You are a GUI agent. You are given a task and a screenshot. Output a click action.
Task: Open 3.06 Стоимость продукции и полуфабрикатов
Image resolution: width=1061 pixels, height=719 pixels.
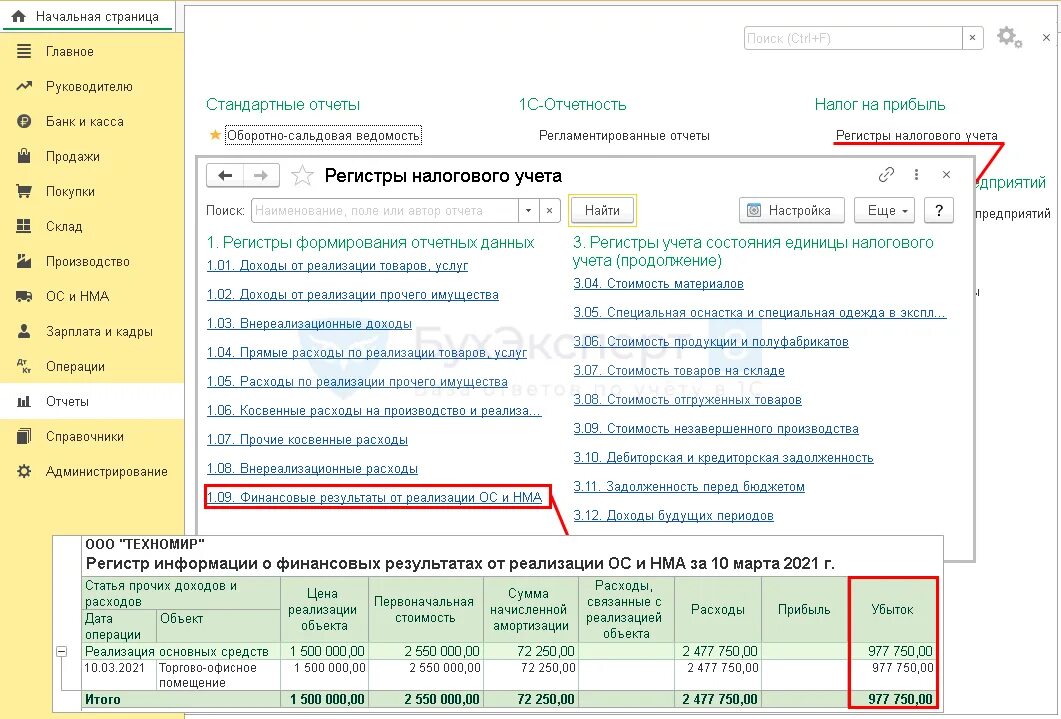(710, 341)
